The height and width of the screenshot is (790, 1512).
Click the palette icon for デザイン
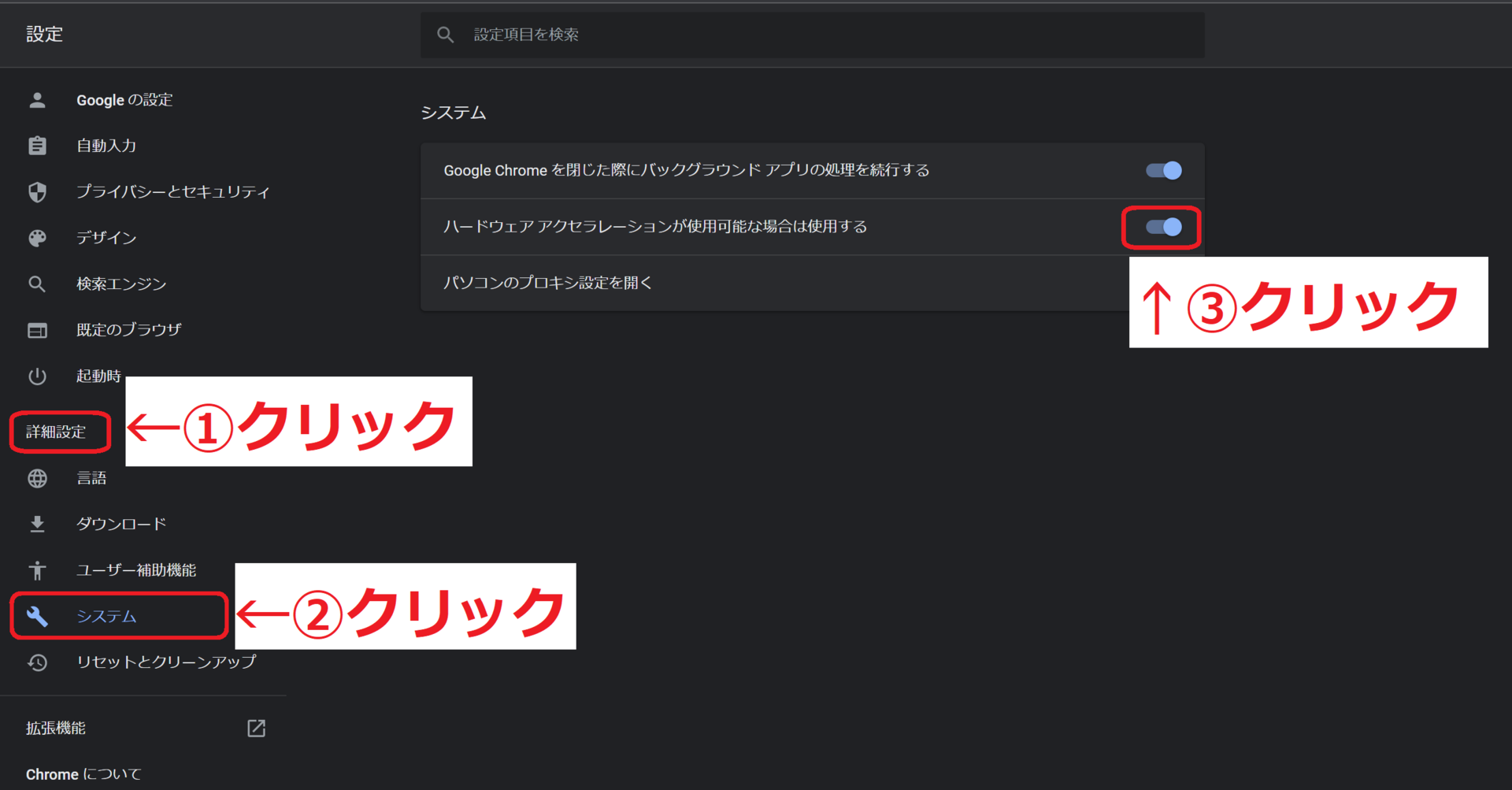[x=37, y=238]
